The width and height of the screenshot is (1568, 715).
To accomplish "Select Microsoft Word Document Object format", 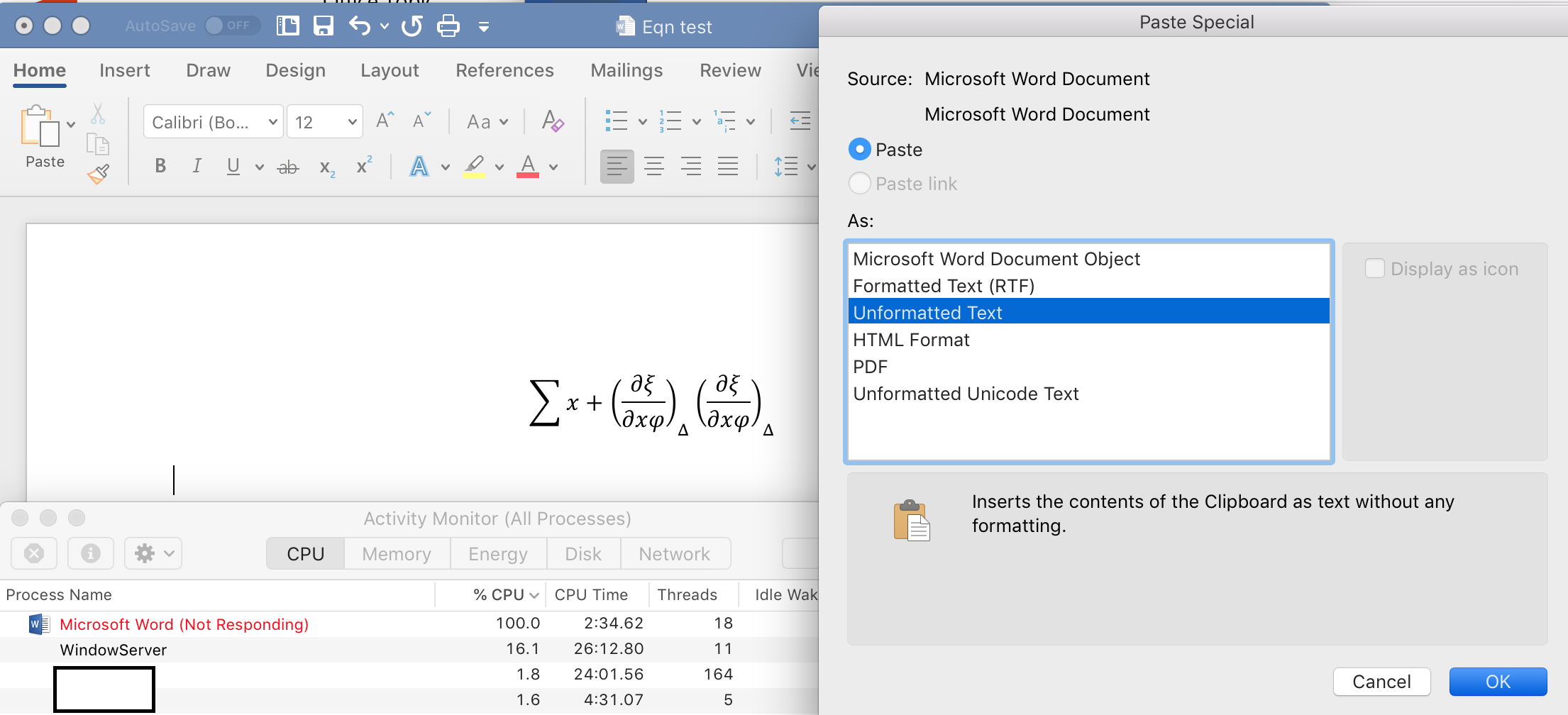I will (1088, 259).
